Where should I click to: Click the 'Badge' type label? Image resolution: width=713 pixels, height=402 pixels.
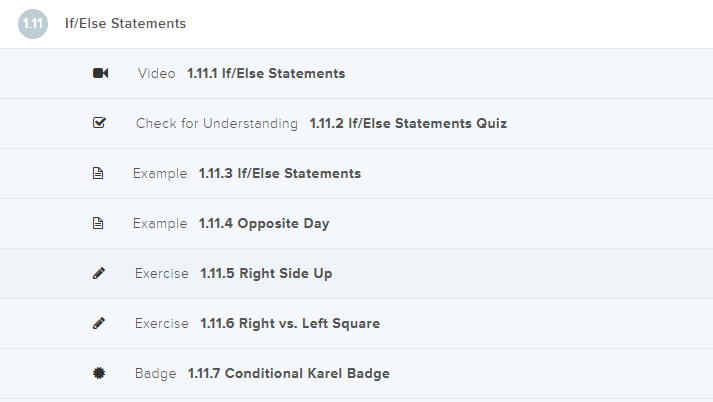(155, 374)
